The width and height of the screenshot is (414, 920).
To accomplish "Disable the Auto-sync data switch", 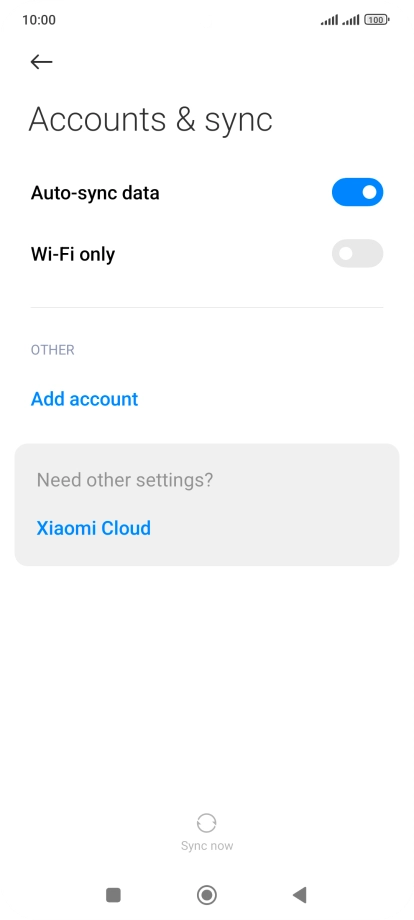I will coord(357,192).
